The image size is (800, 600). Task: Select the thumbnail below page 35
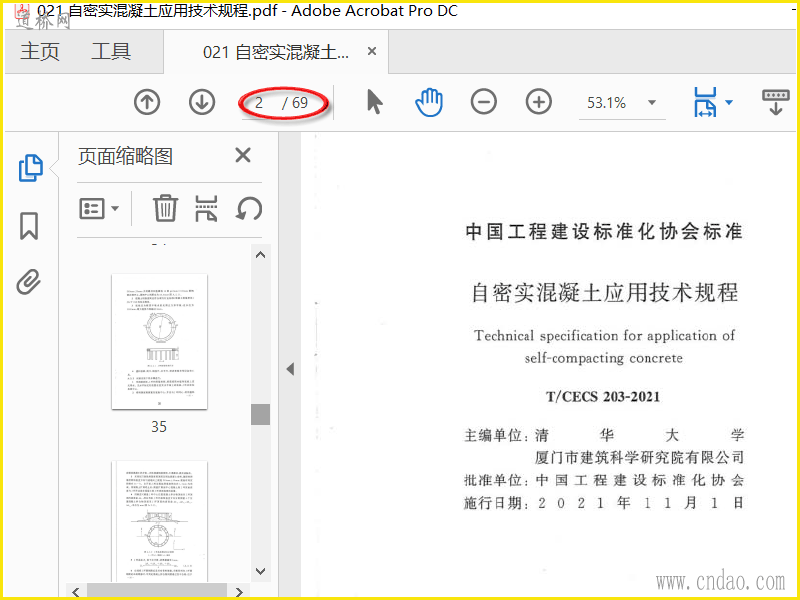(160, 521)
